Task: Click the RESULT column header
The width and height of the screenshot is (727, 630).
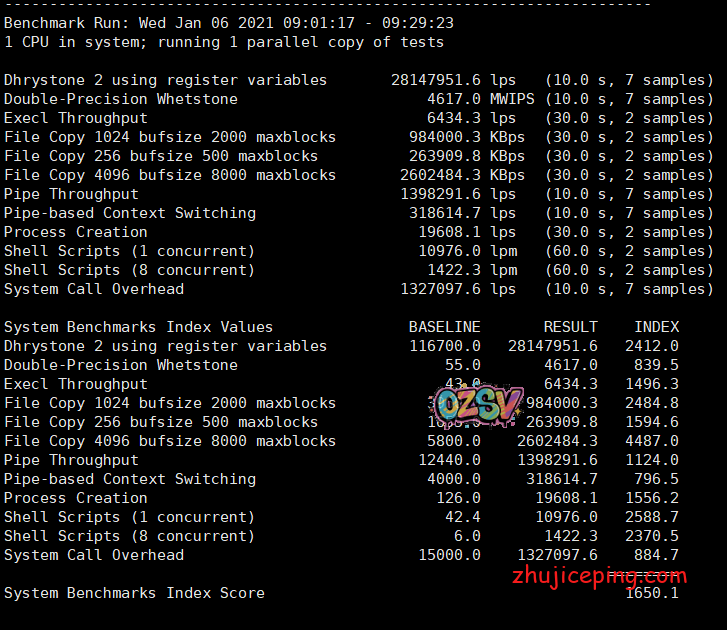Action: 570,327
